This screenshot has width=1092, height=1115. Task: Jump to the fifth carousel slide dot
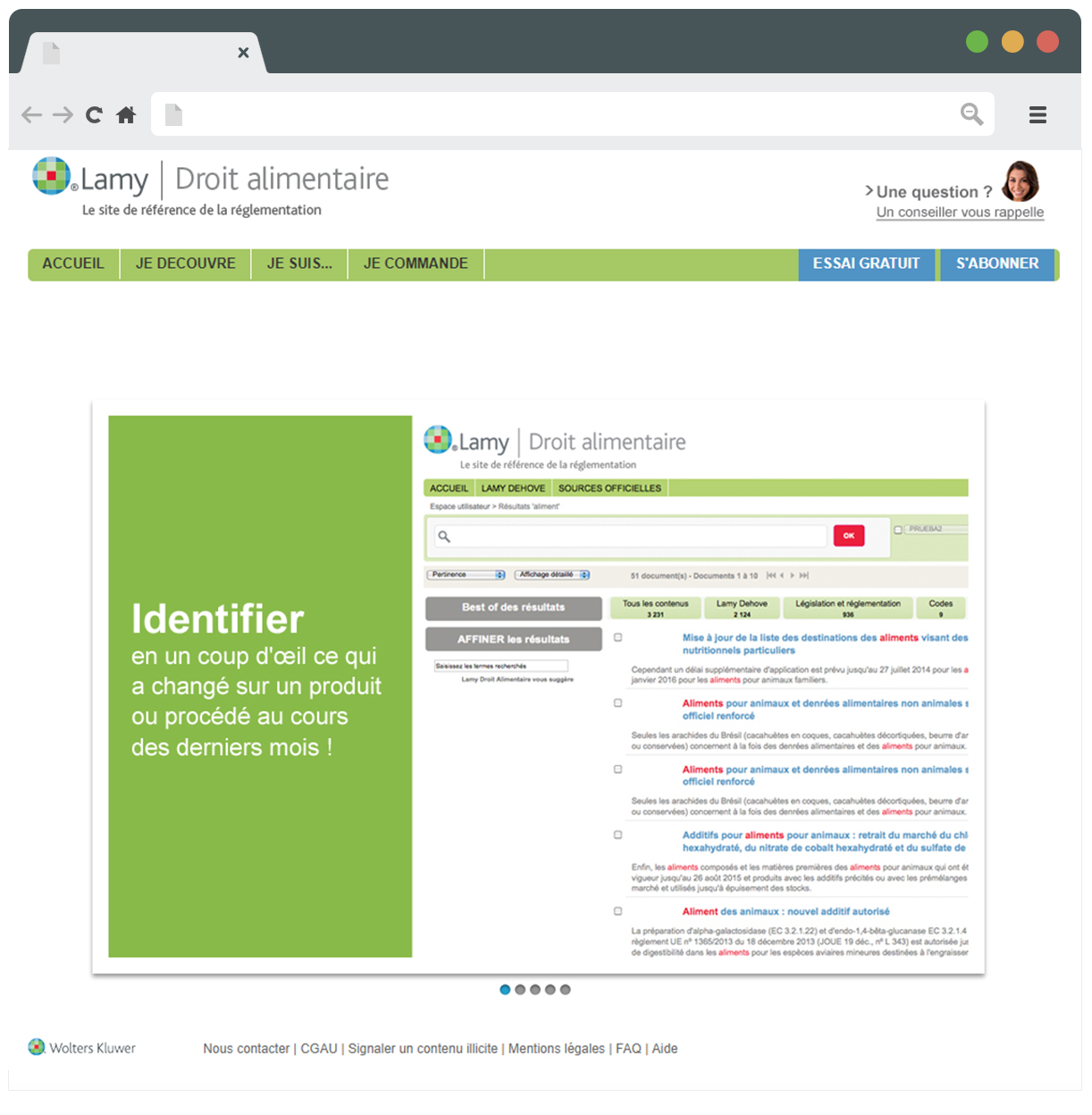point(565,989)
